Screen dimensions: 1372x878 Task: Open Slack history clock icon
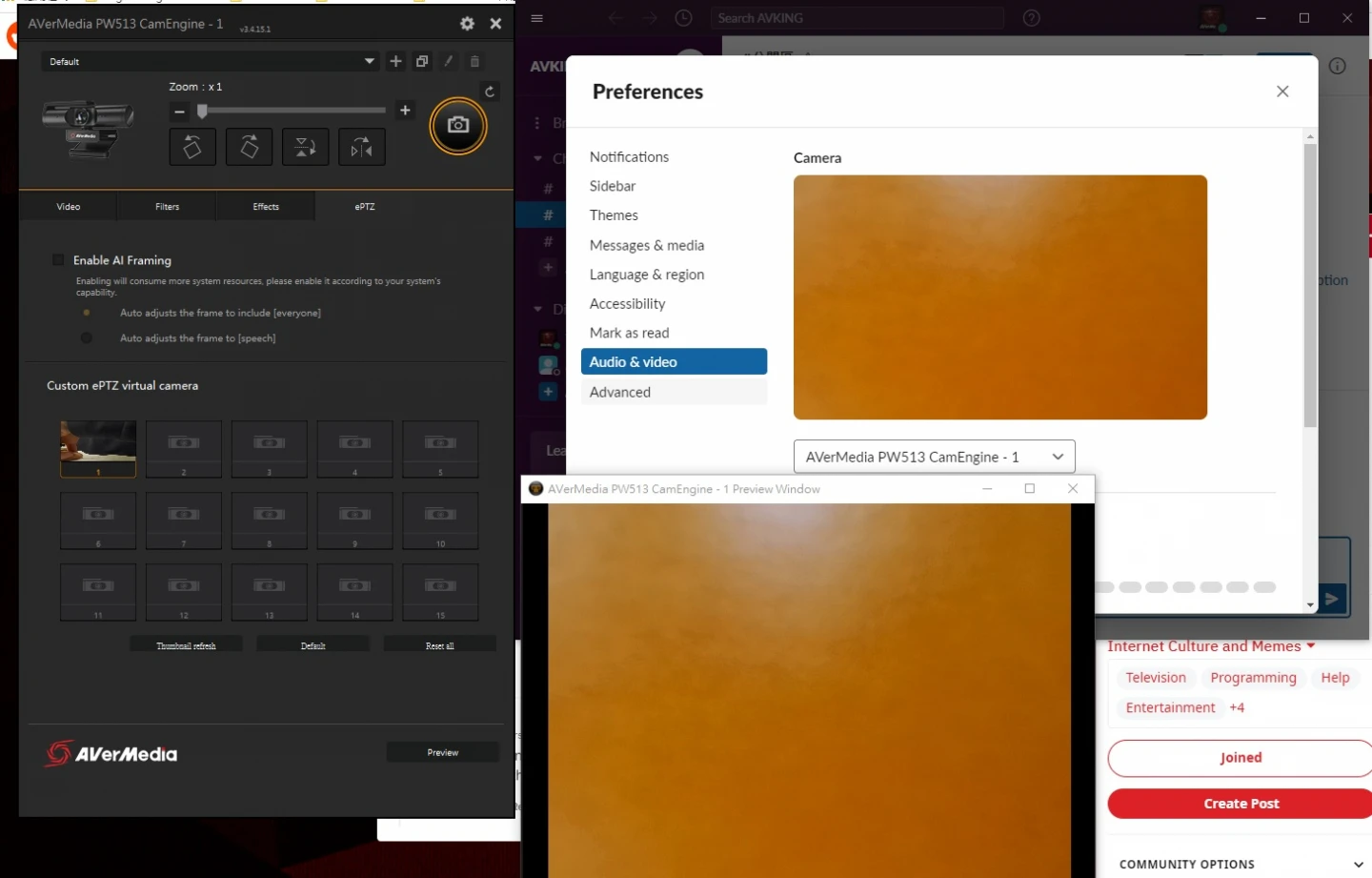tap(683, 18)
